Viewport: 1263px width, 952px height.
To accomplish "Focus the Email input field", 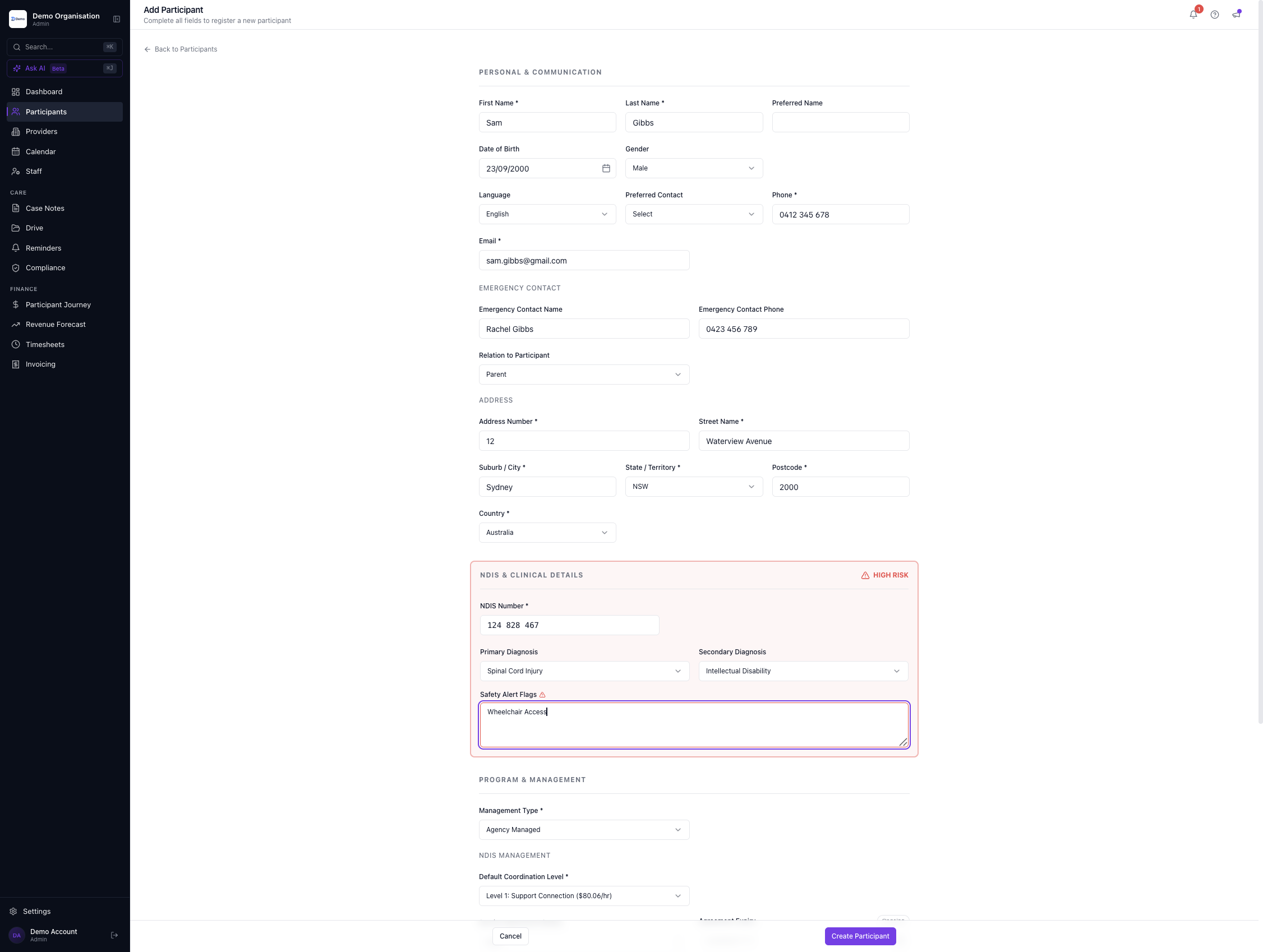I will coord(583,260).
